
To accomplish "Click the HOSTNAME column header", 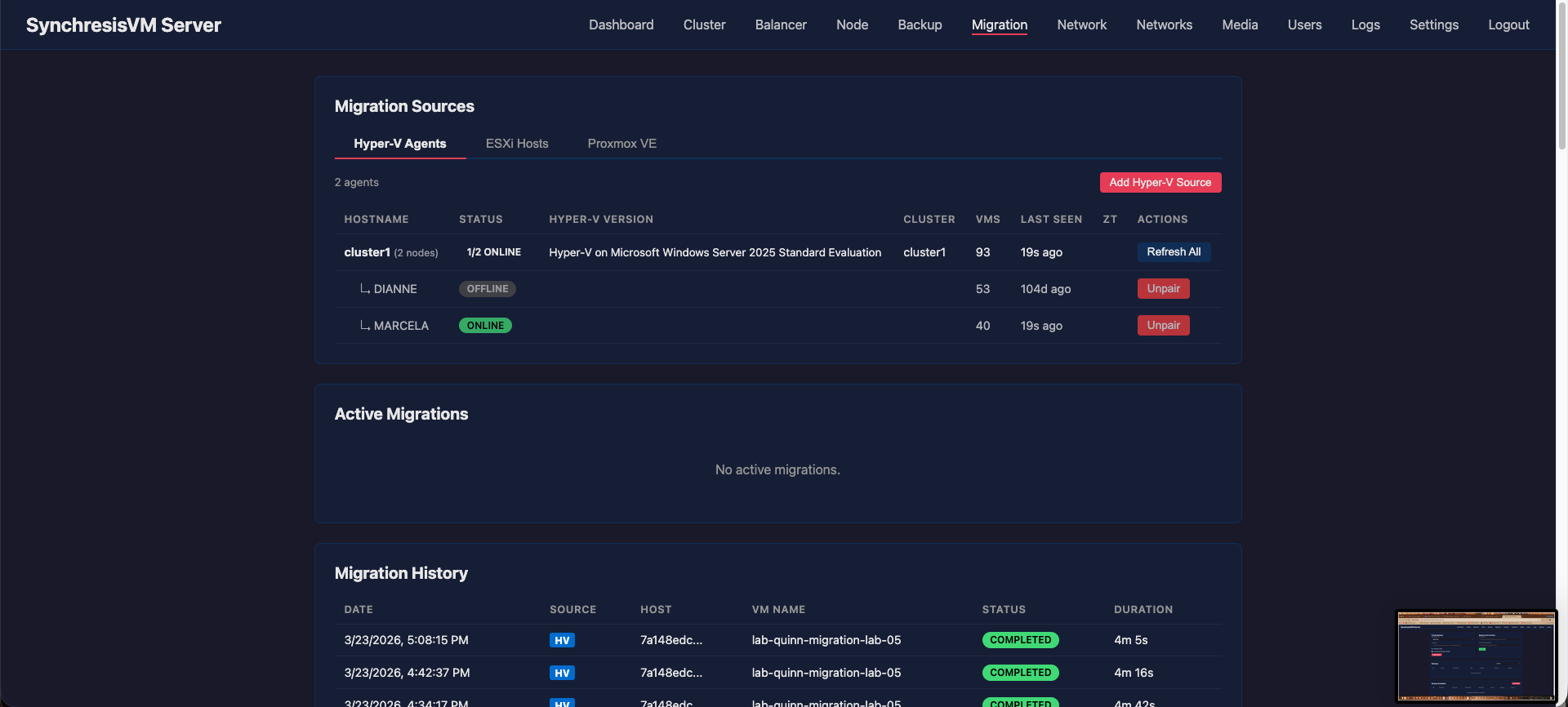I will coord(376,220).
